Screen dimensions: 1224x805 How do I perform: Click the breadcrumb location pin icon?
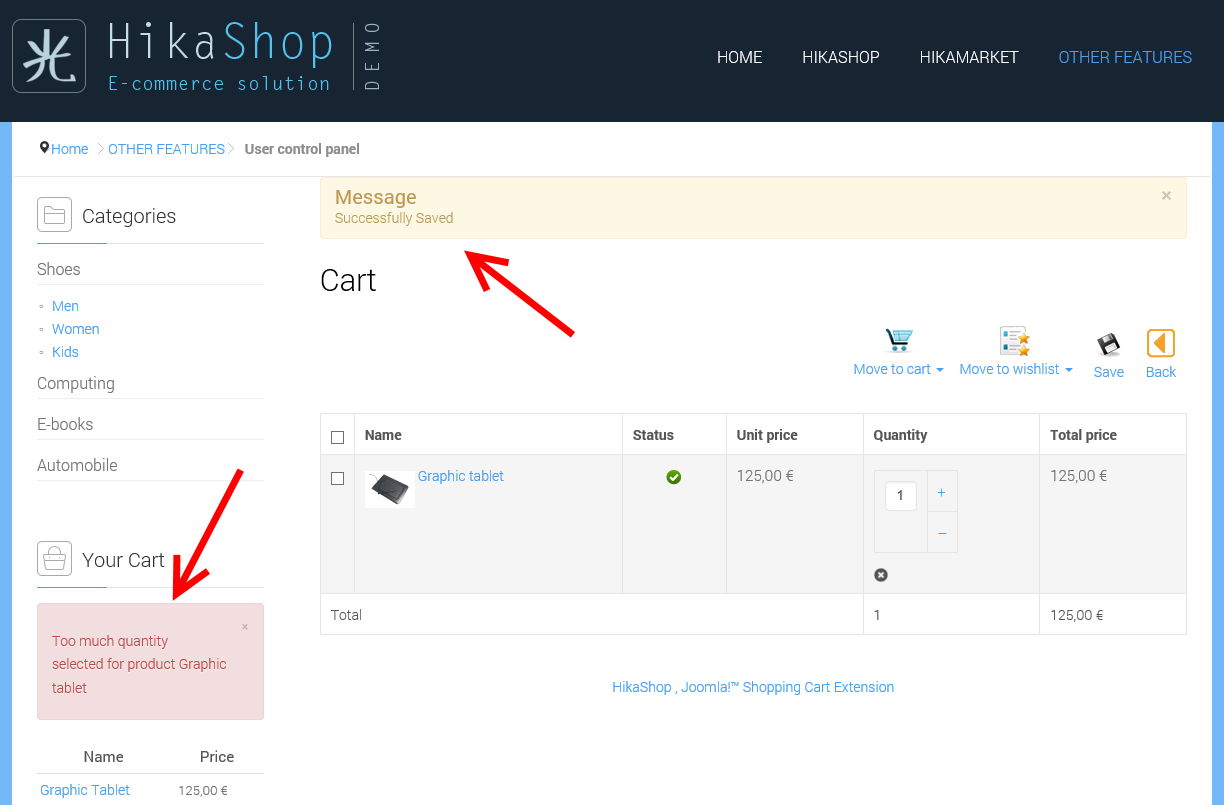point(44,148)
